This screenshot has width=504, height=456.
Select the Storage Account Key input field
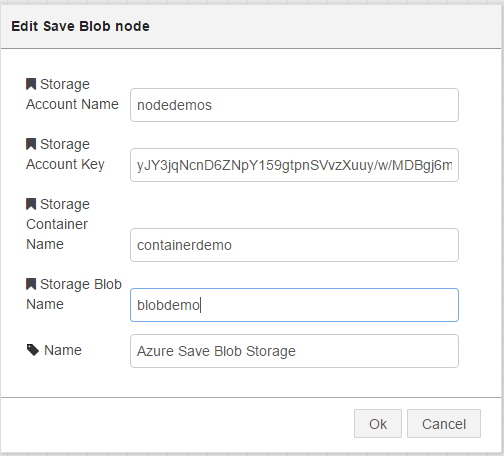point(294,165)
